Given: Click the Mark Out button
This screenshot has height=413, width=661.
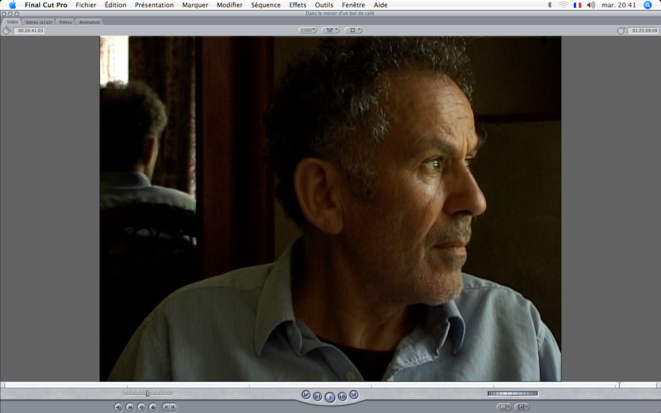Looking at the screenshot, I should tap(173, 407).
